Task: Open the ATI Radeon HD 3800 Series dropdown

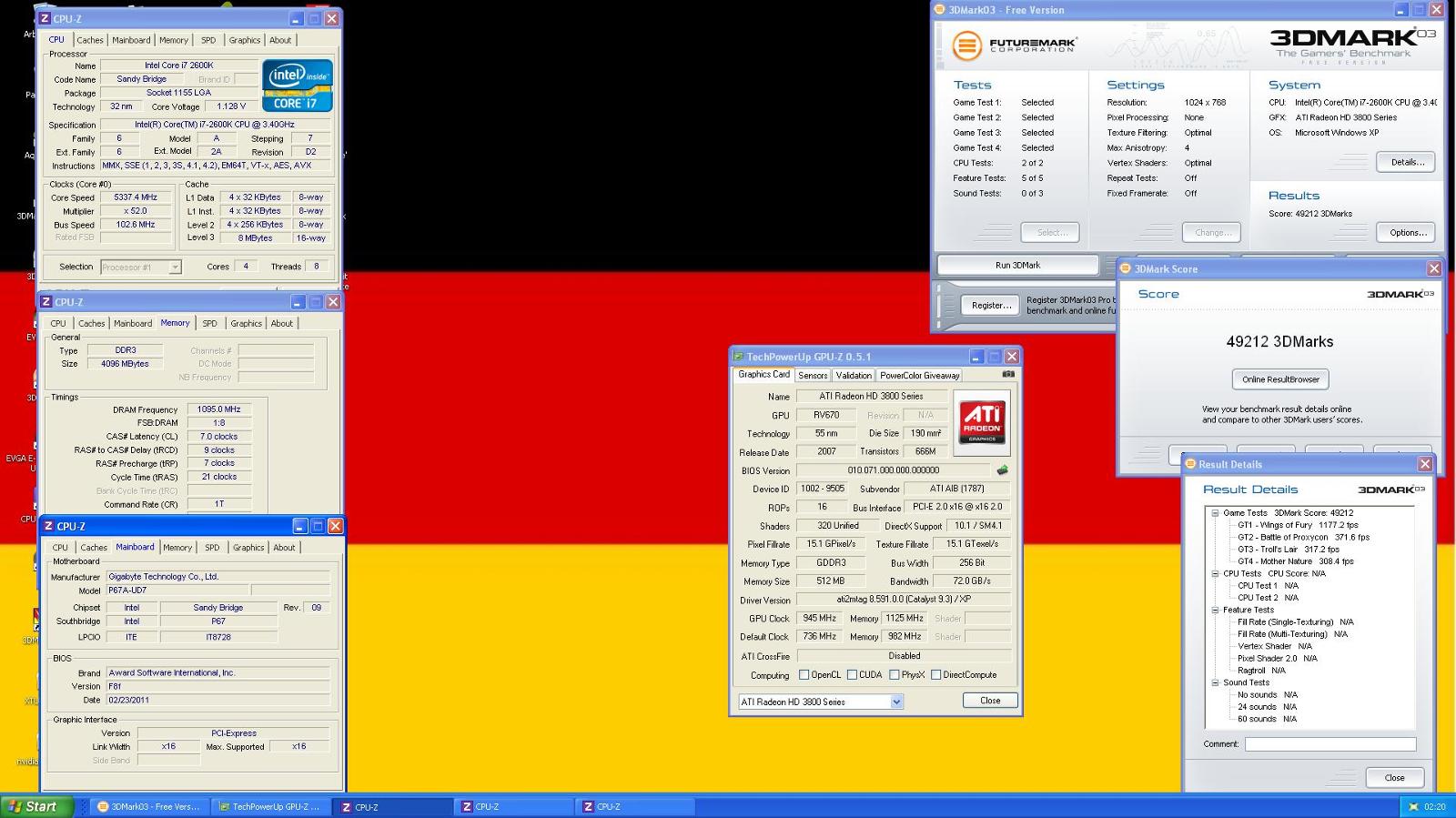Action: [896, 702]
